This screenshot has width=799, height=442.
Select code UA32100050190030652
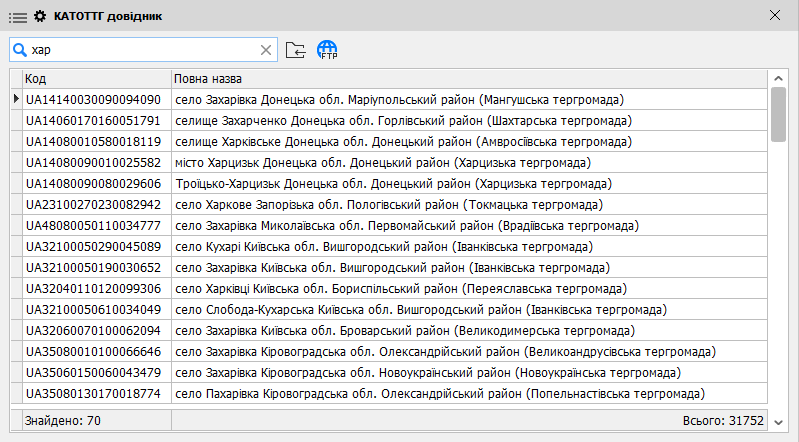pyautogui.click(x=93, y=268)
